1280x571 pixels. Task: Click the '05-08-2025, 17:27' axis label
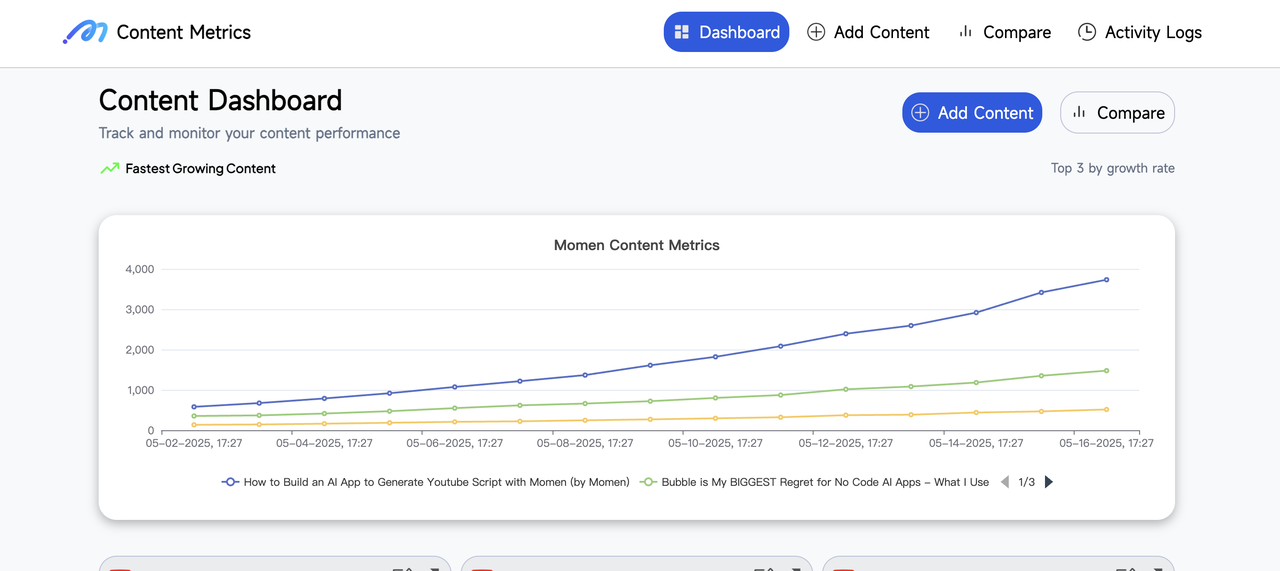pos(585,443)
